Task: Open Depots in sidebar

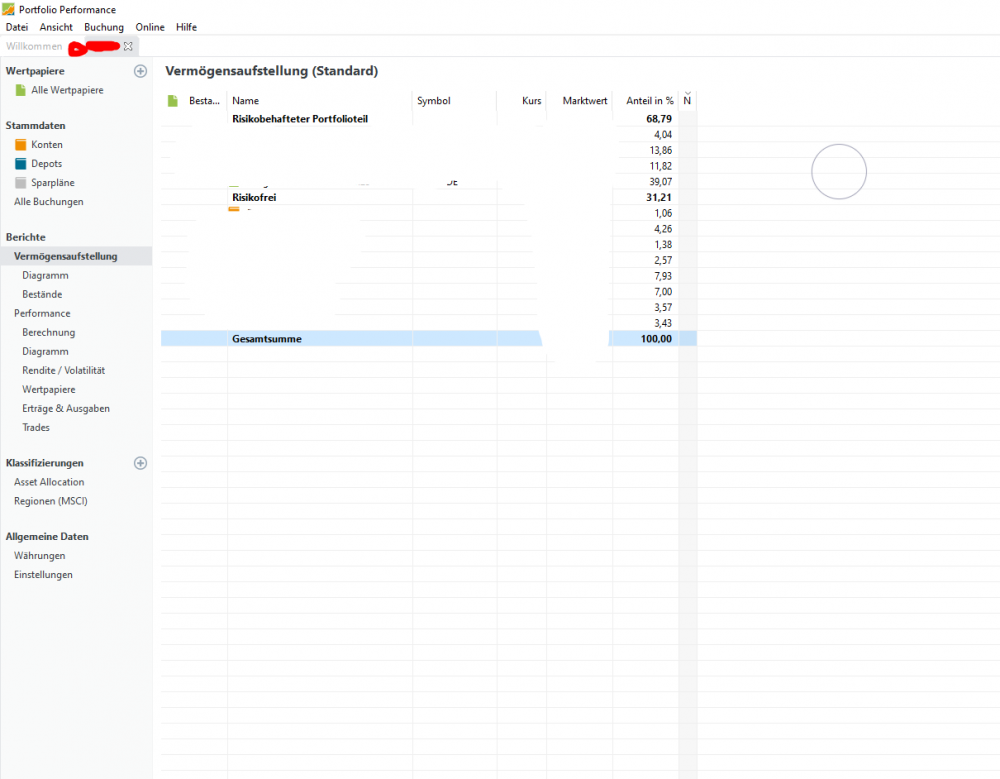Action: pos(47,164)
